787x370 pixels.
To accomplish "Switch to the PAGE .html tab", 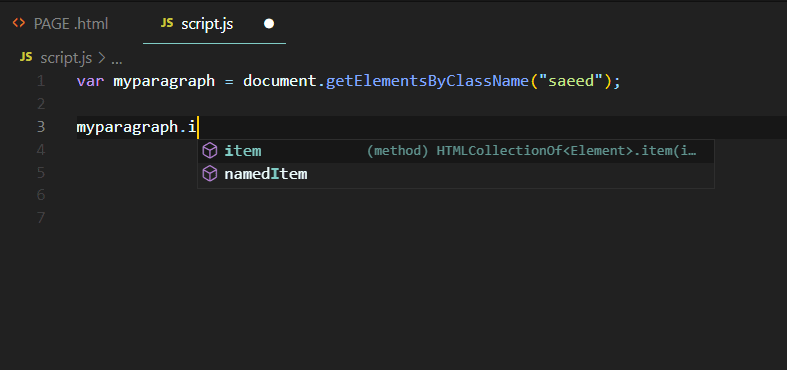I will coord(60,24).
